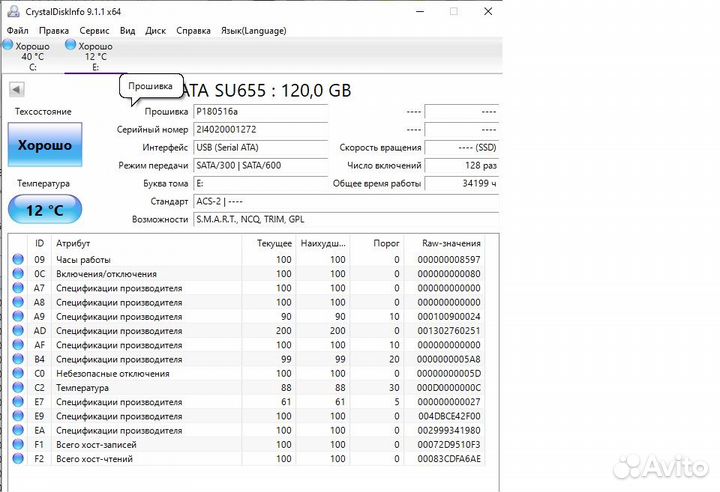Click the Техсостояние label
The height and width of the screenshot is (492, 720).
pyautogui.click(x=43, y=112)
